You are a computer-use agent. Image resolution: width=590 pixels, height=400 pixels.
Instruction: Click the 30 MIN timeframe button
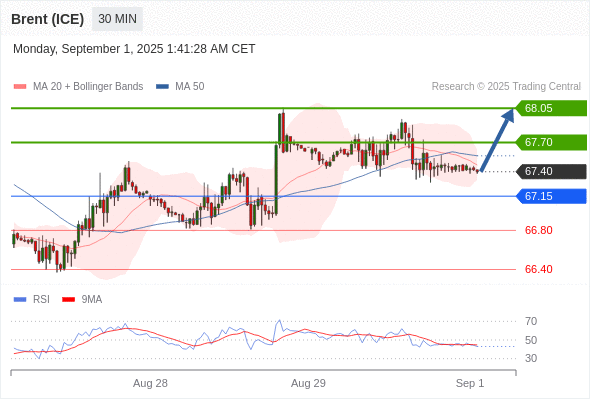(x=117, y=19)
